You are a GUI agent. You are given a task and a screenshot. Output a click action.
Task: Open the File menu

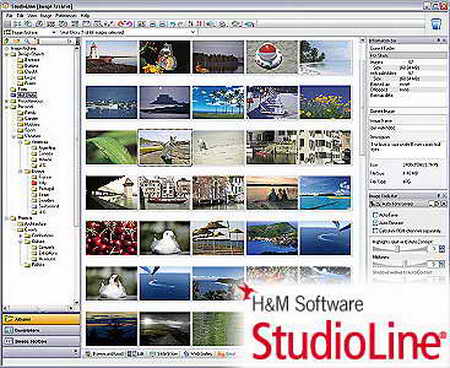coord(9,16)
